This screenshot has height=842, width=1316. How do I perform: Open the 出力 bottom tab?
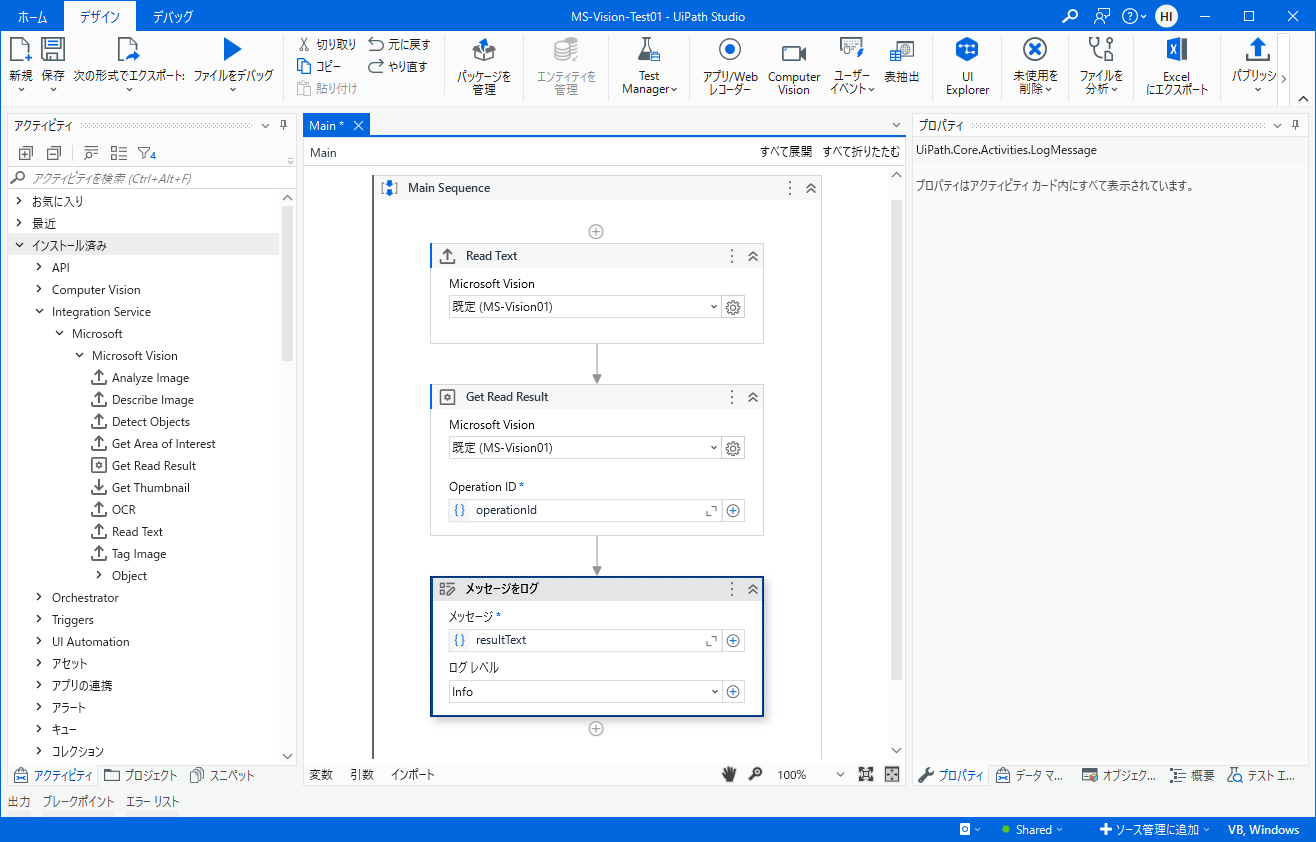click(x=19, y=802)
